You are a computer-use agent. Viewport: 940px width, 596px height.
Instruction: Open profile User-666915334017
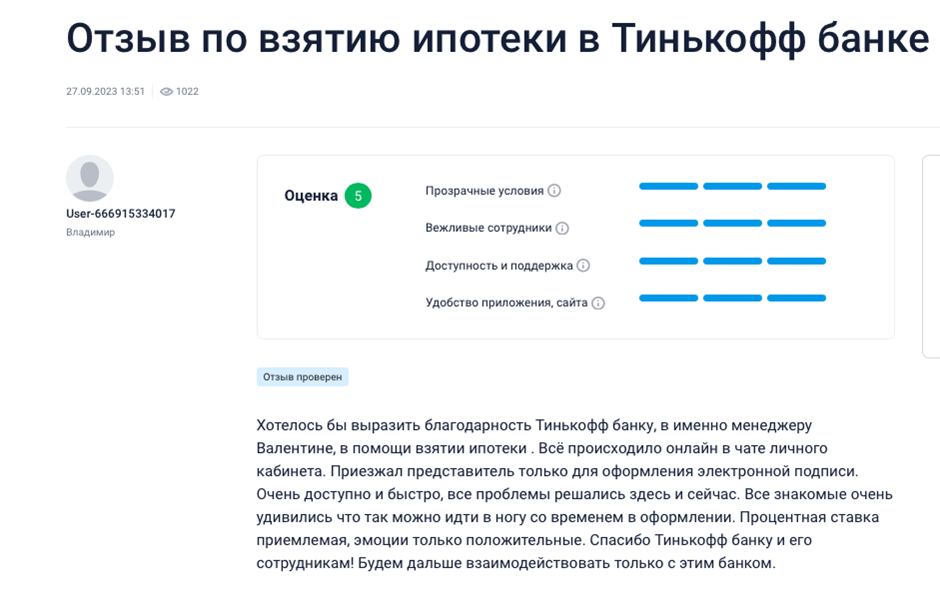pos(120,213)
